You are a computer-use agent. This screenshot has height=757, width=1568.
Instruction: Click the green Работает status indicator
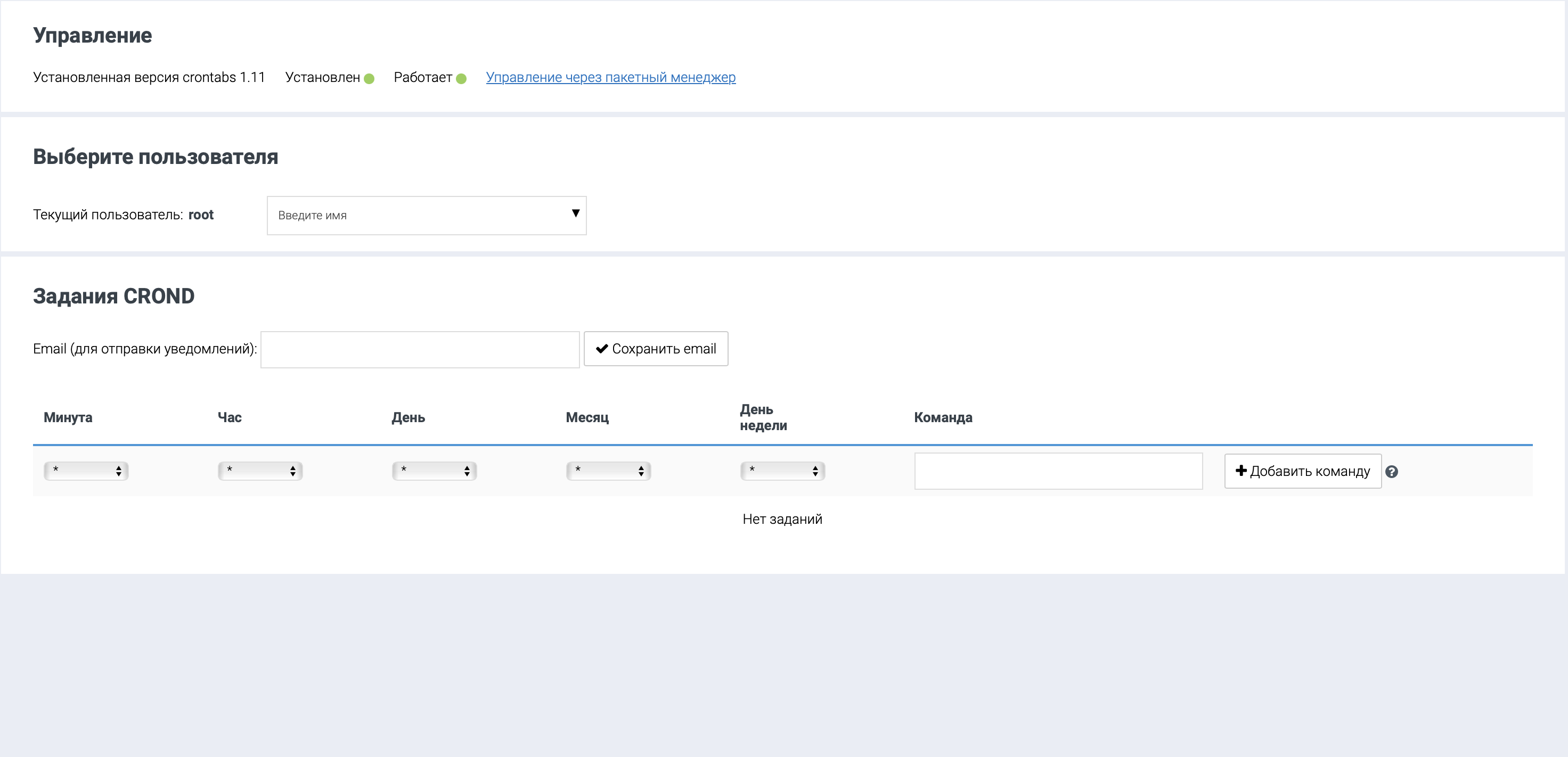click(x=461, y=78)
